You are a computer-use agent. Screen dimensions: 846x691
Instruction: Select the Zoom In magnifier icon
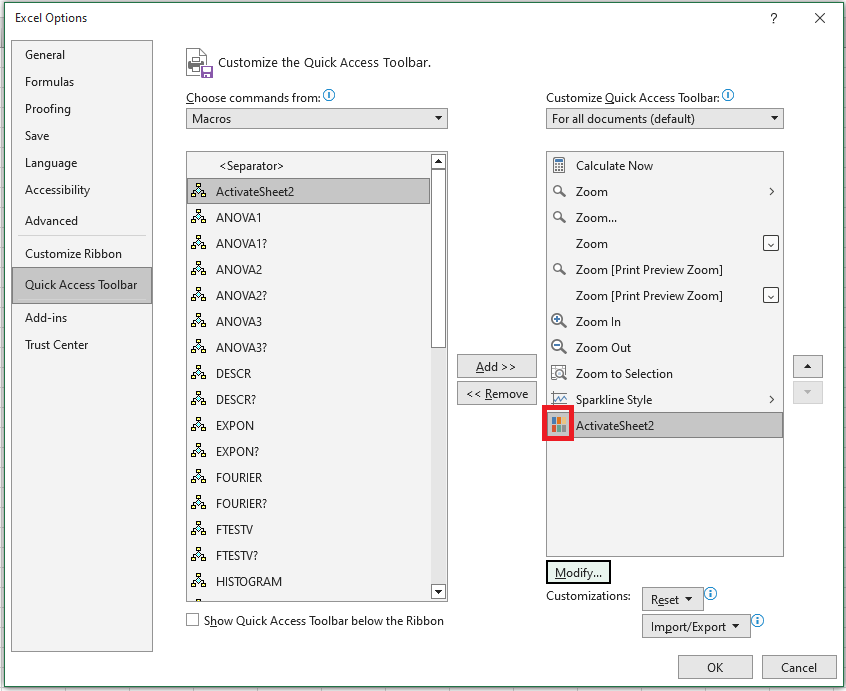click(x=558, y=321)
